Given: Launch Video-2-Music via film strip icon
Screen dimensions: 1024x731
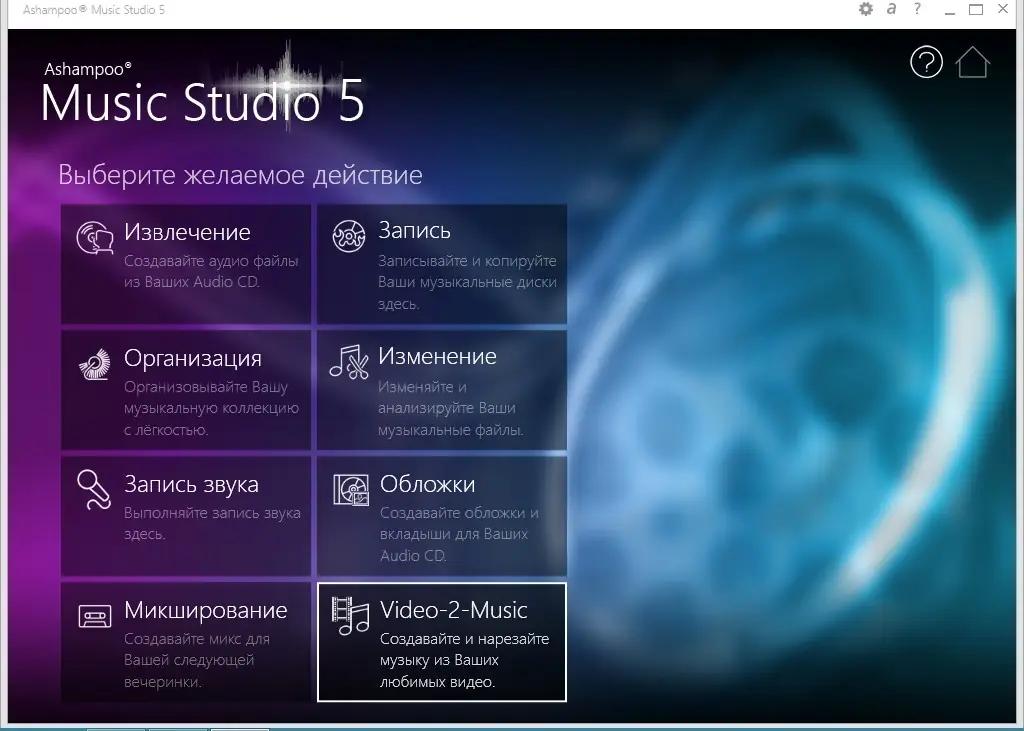Looking at the screenshot, I should 350,615.
